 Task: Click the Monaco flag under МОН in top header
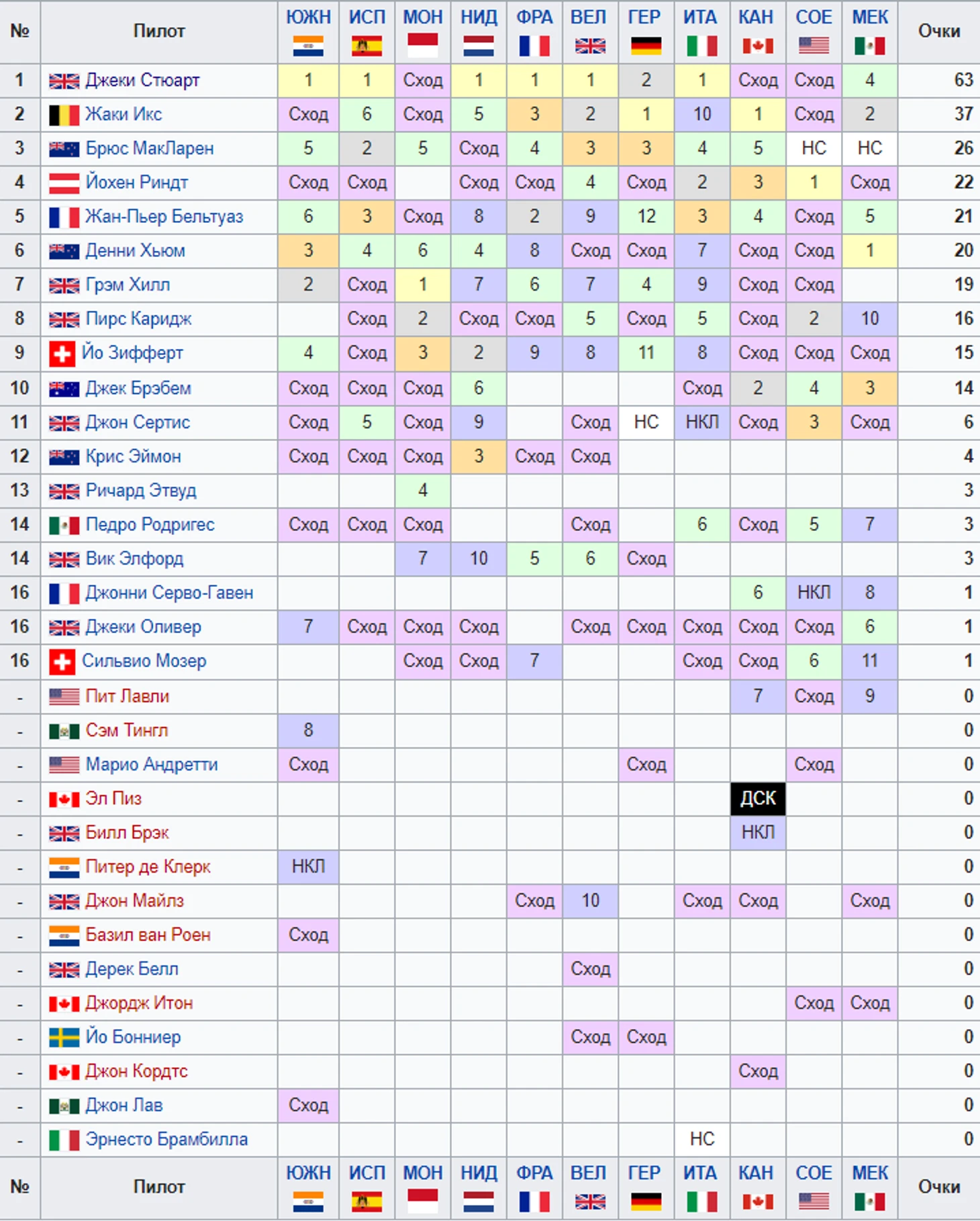(x=423, y=46)
